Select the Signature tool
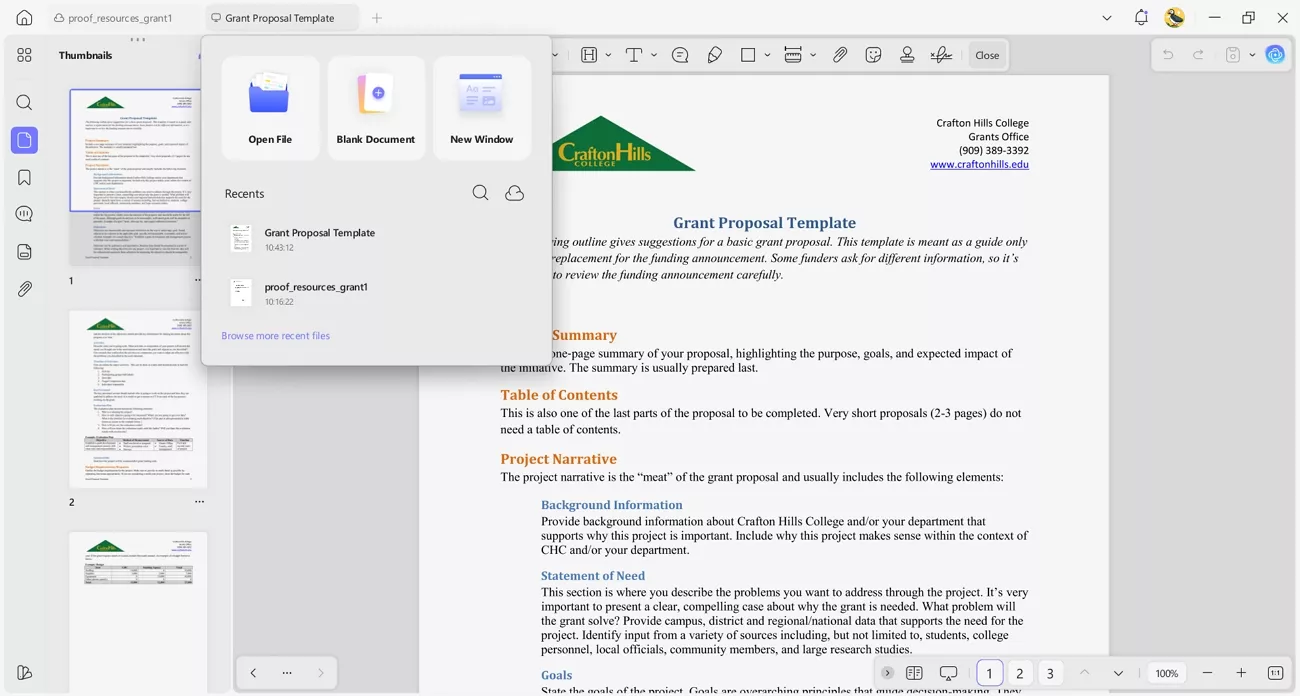The height and width of the screenshot is (696, 1300). pyautogui.click(x=941, y=55)
